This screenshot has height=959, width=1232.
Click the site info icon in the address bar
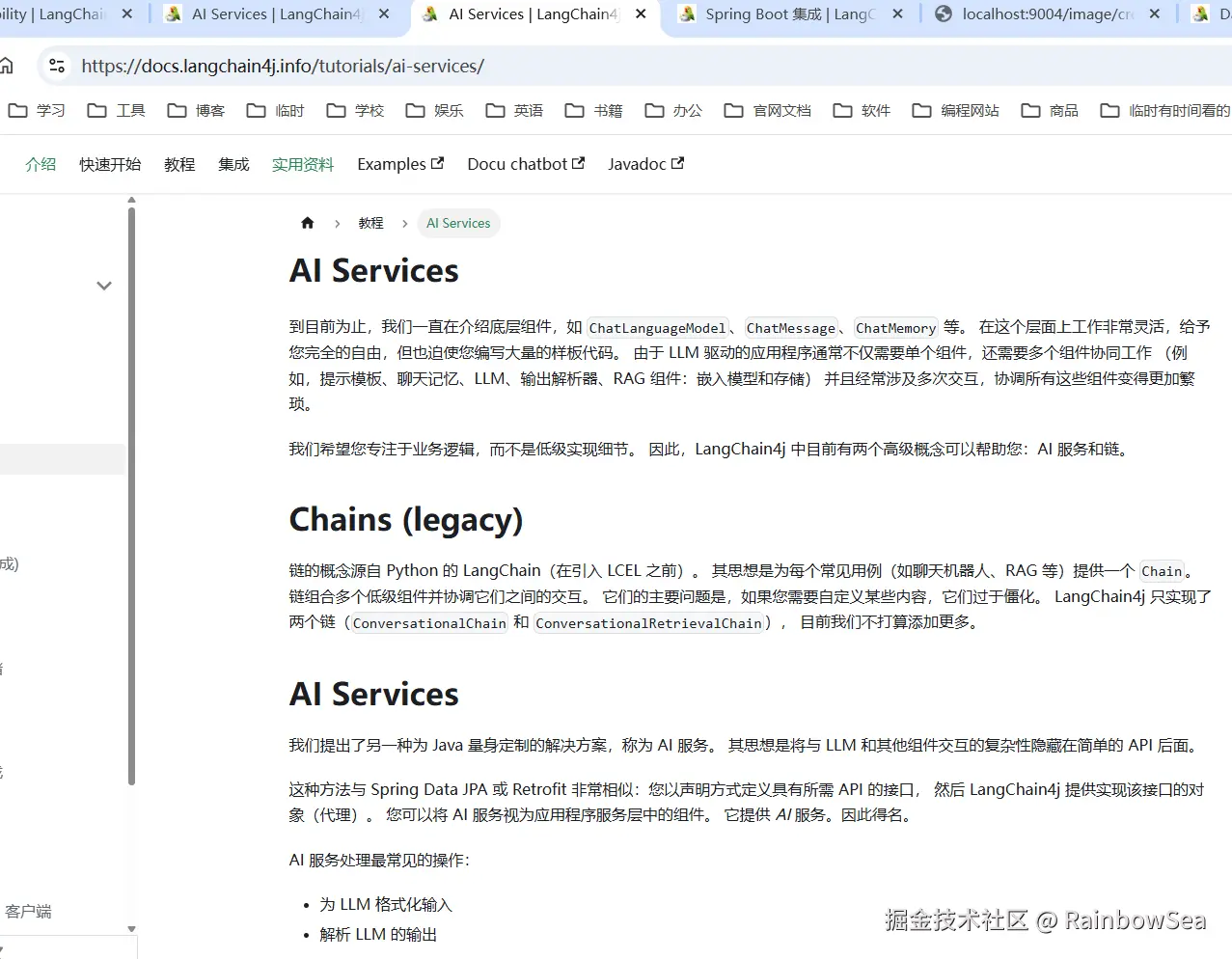(57, 66)
